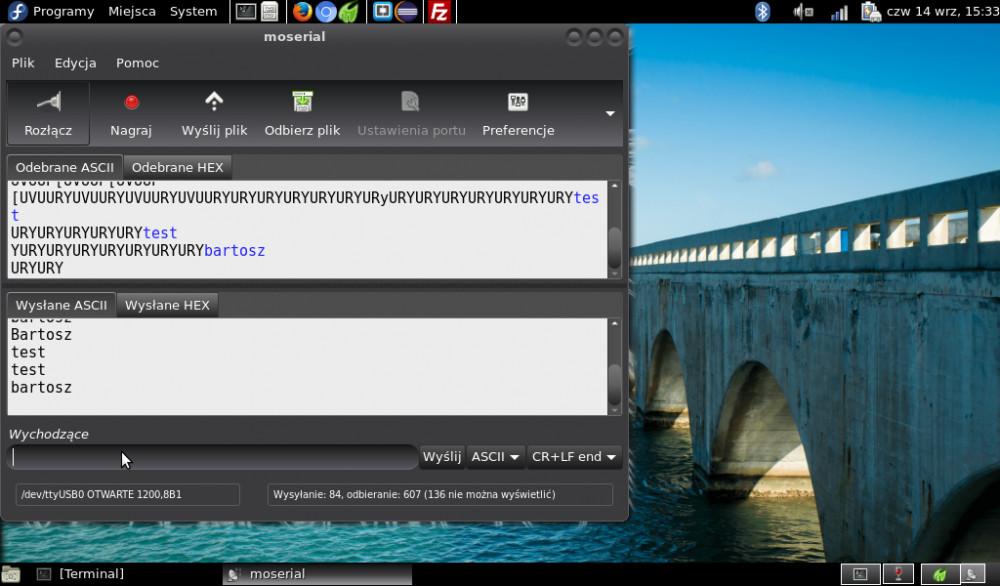Click the sent pane's scroll-down arrow

[x=614, y=411]
